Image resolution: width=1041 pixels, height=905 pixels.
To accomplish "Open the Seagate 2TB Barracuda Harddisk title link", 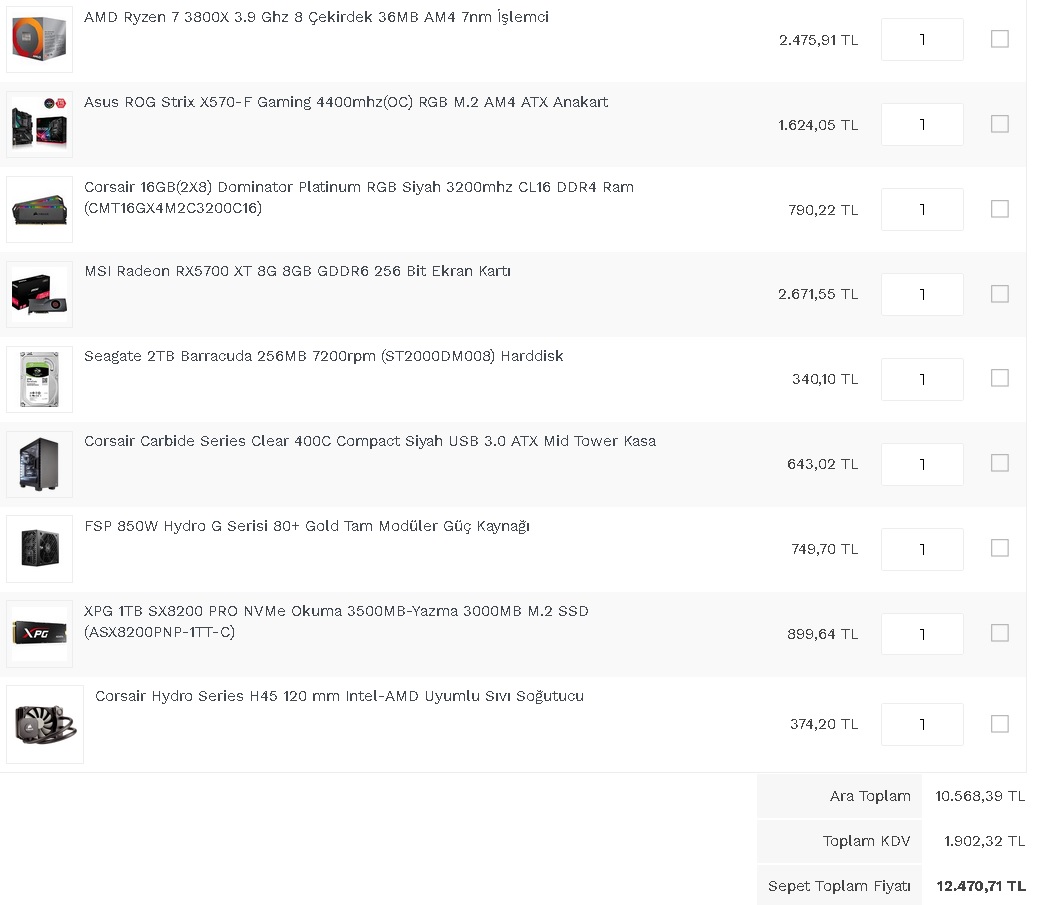I will tap(323, 356).
